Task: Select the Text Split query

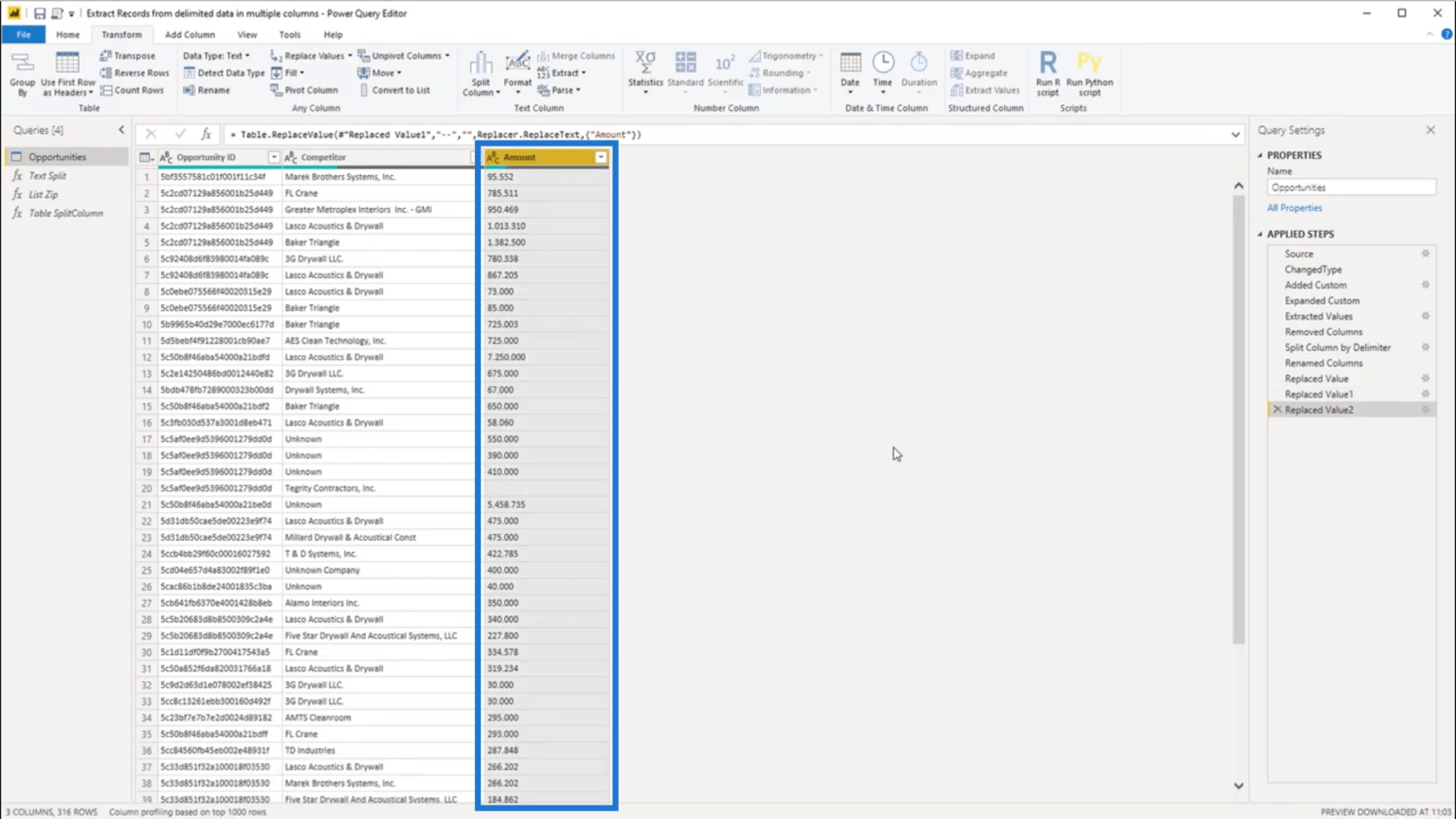Action: click(66, 176)
